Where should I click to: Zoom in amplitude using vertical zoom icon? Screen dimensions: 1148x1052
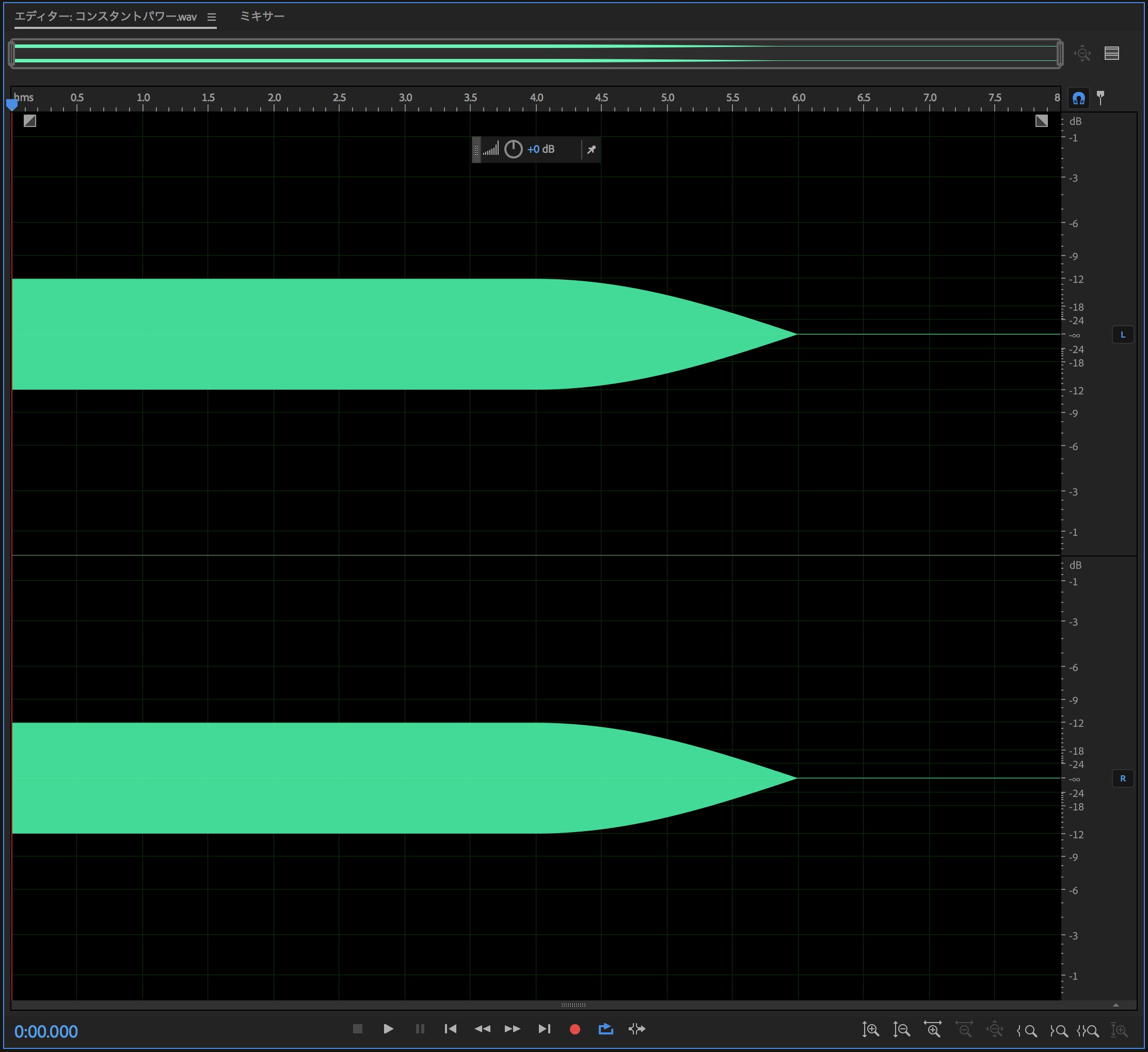coord(870,1029)
